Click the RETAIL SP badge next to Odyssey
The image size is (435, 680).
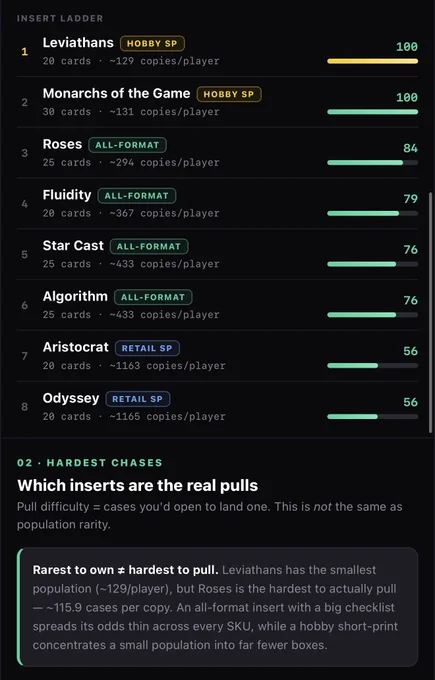click(x=138, y=399)
